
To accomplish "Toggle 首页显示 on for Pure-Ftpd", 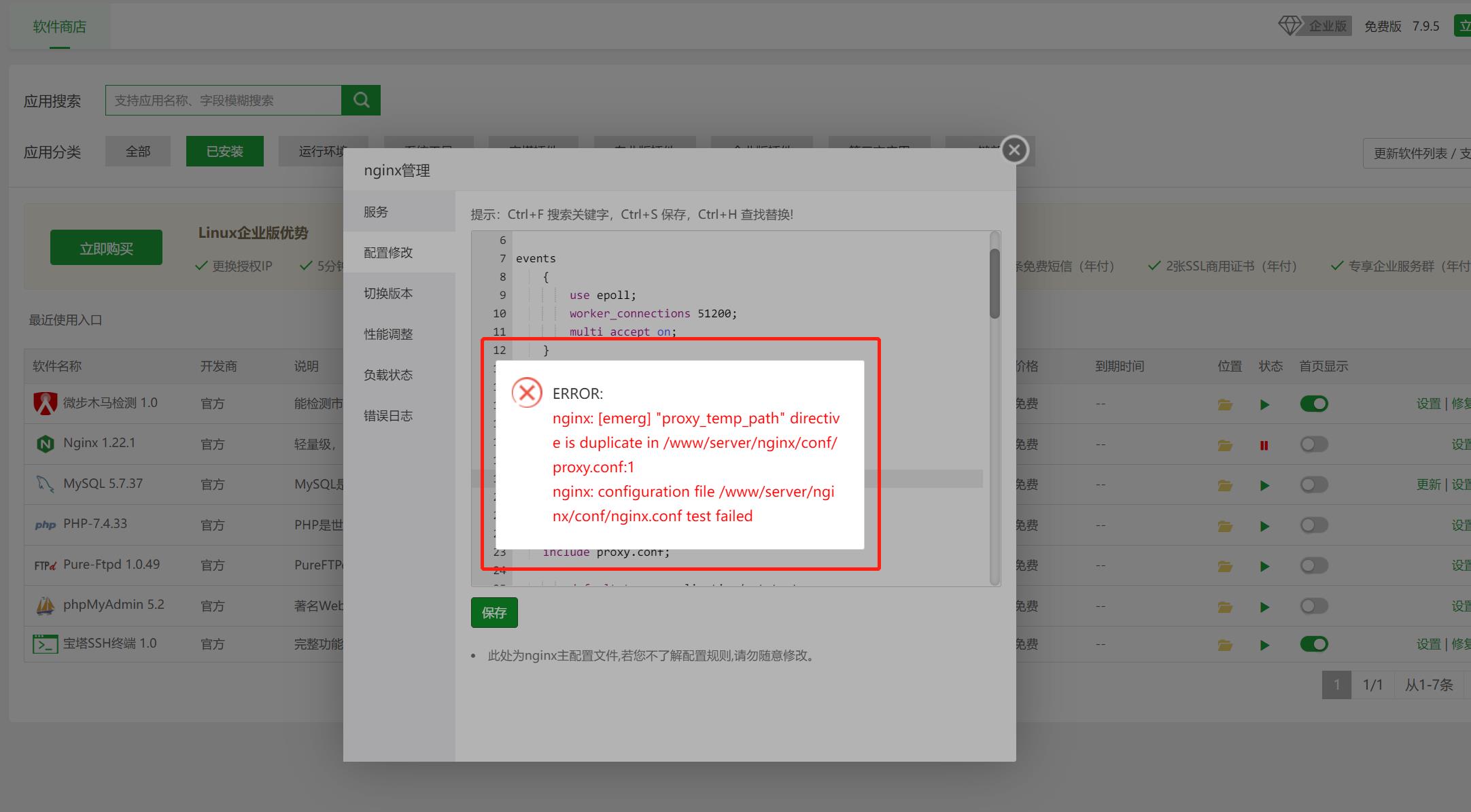I will point(1314,565).
